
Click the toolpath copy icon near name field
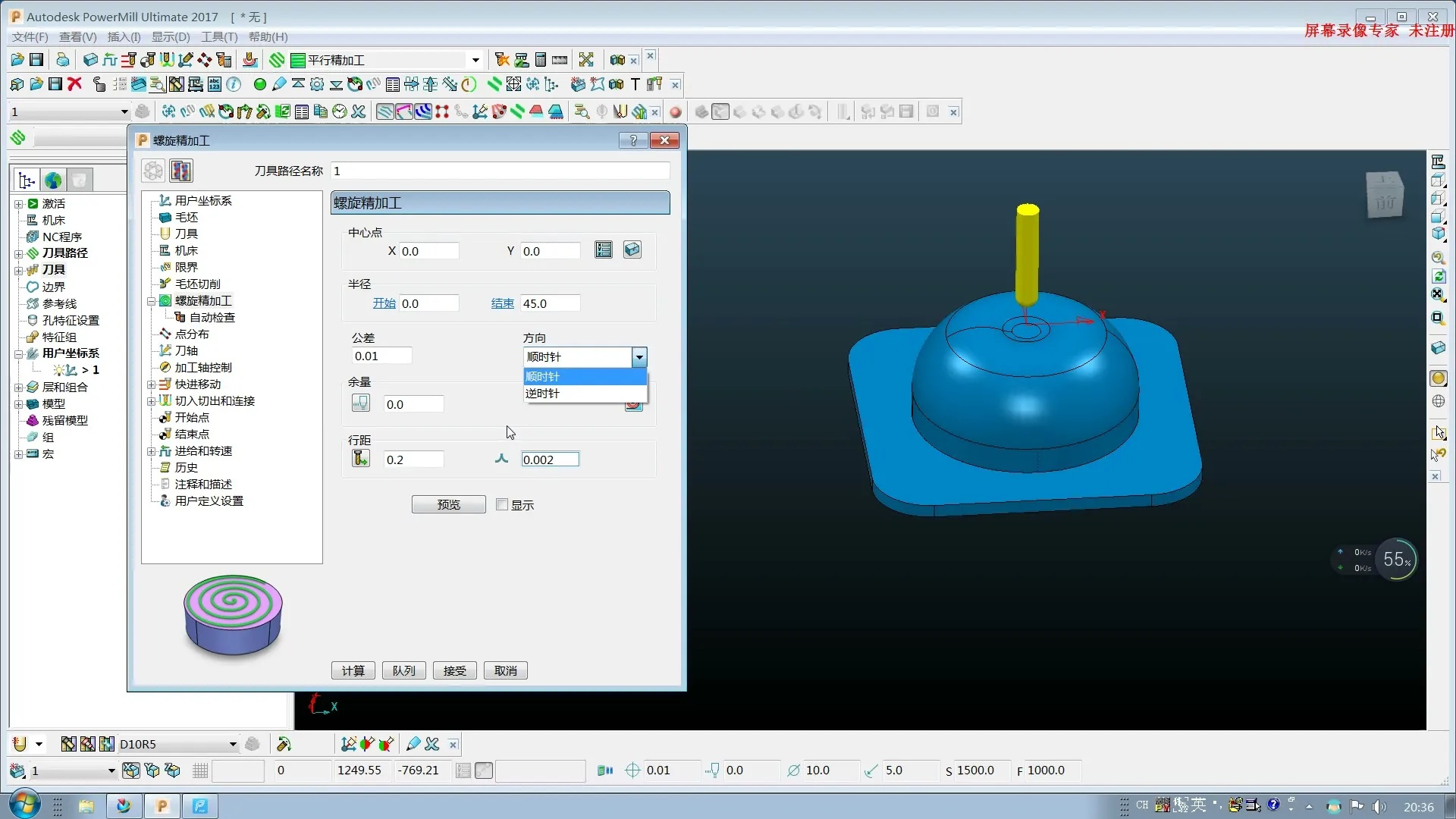181,171
